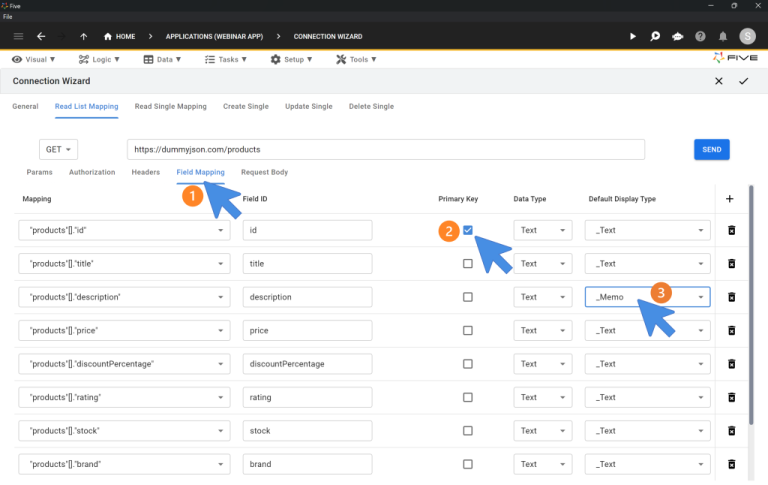Screen dimensions: 768x485
Task: Click the Five logo
Action: (735, 58)
